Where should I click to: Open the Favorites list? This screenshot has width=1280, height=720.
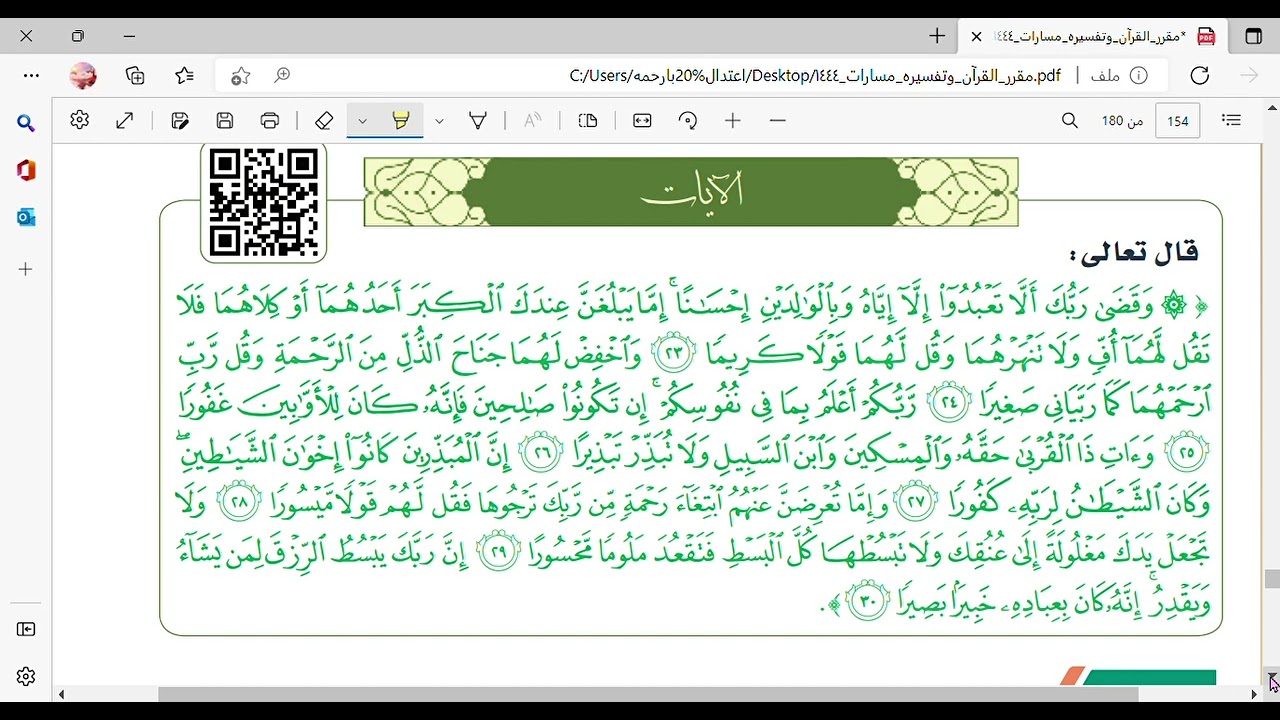click(x=184, y=75)
